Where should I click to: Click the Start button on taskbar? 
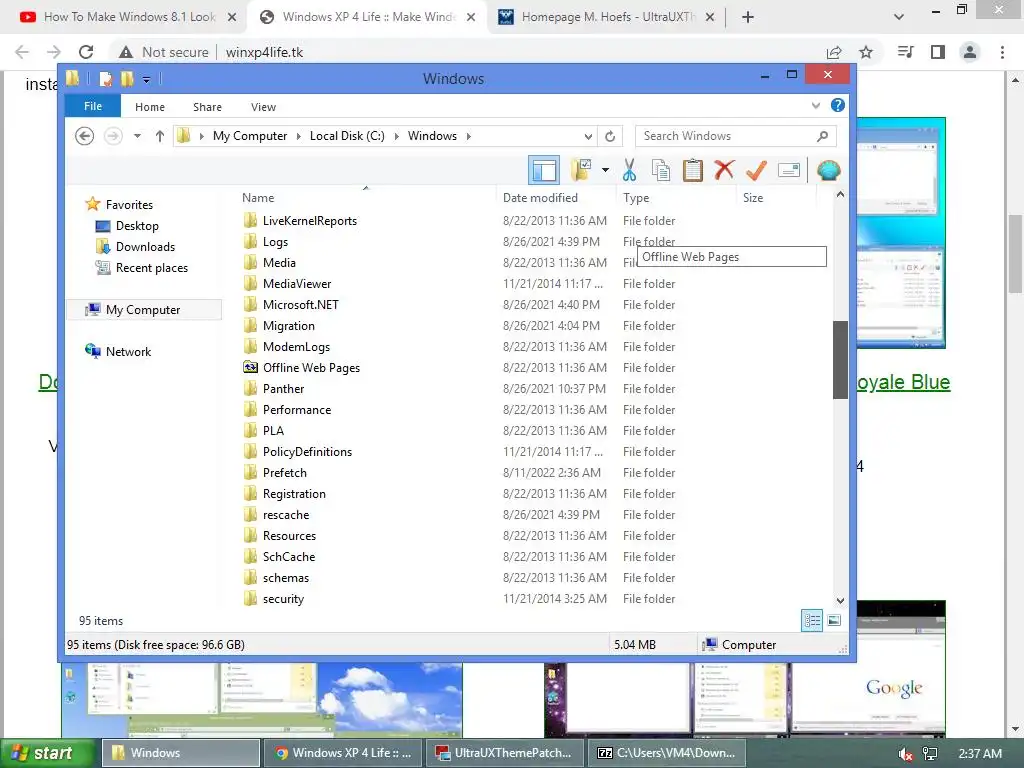(46, 753)
